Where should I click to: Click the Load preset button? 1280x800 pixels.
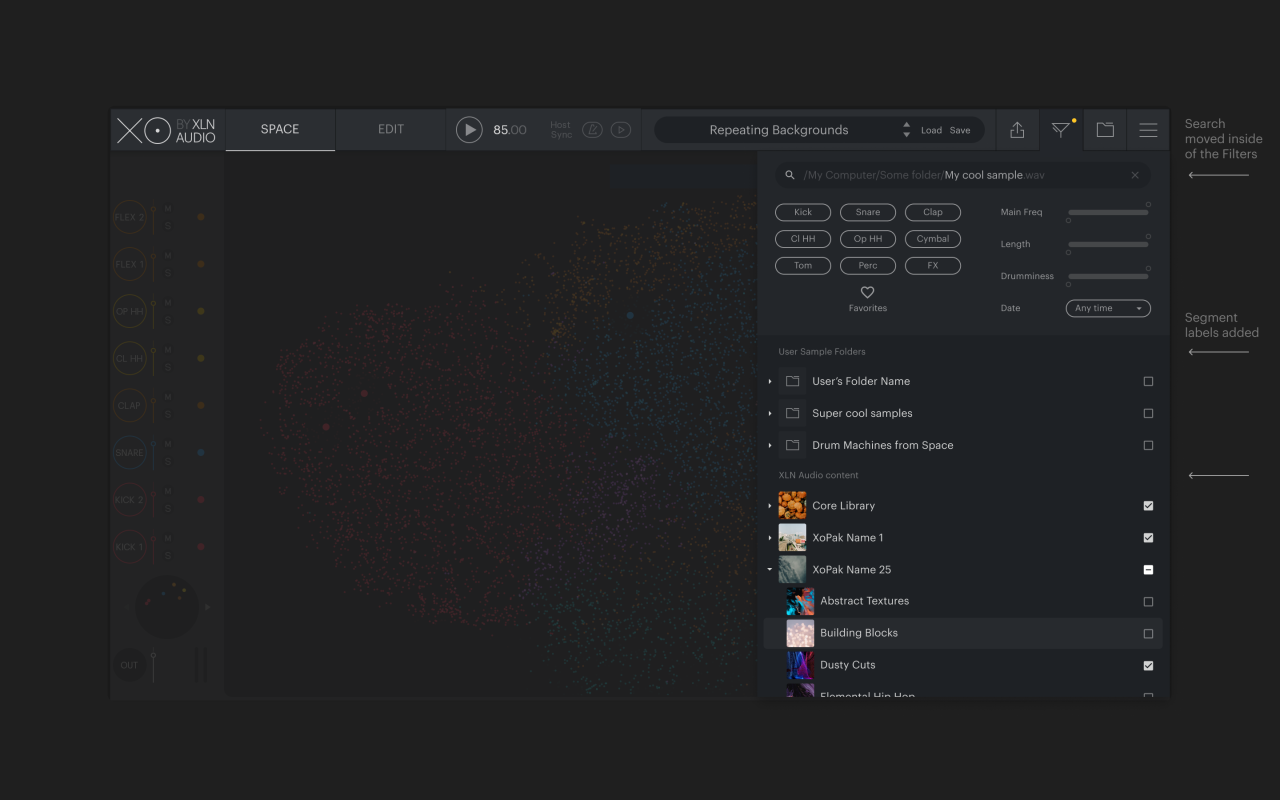click(x=931, y=131)
